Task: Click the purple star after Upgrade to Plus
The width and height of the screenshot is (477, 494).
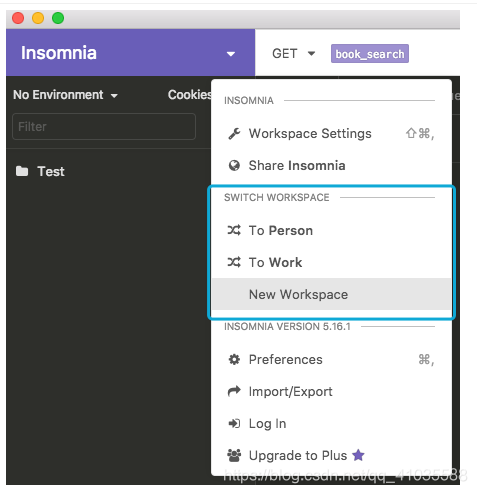Action: coord(358,455)
